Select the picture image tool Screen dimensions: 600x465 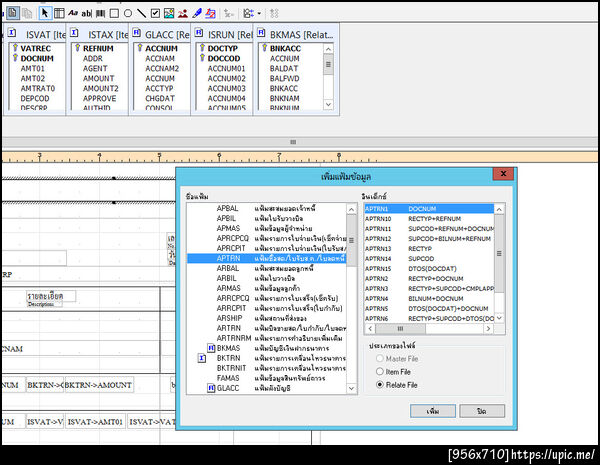click(x=169, y=13)
